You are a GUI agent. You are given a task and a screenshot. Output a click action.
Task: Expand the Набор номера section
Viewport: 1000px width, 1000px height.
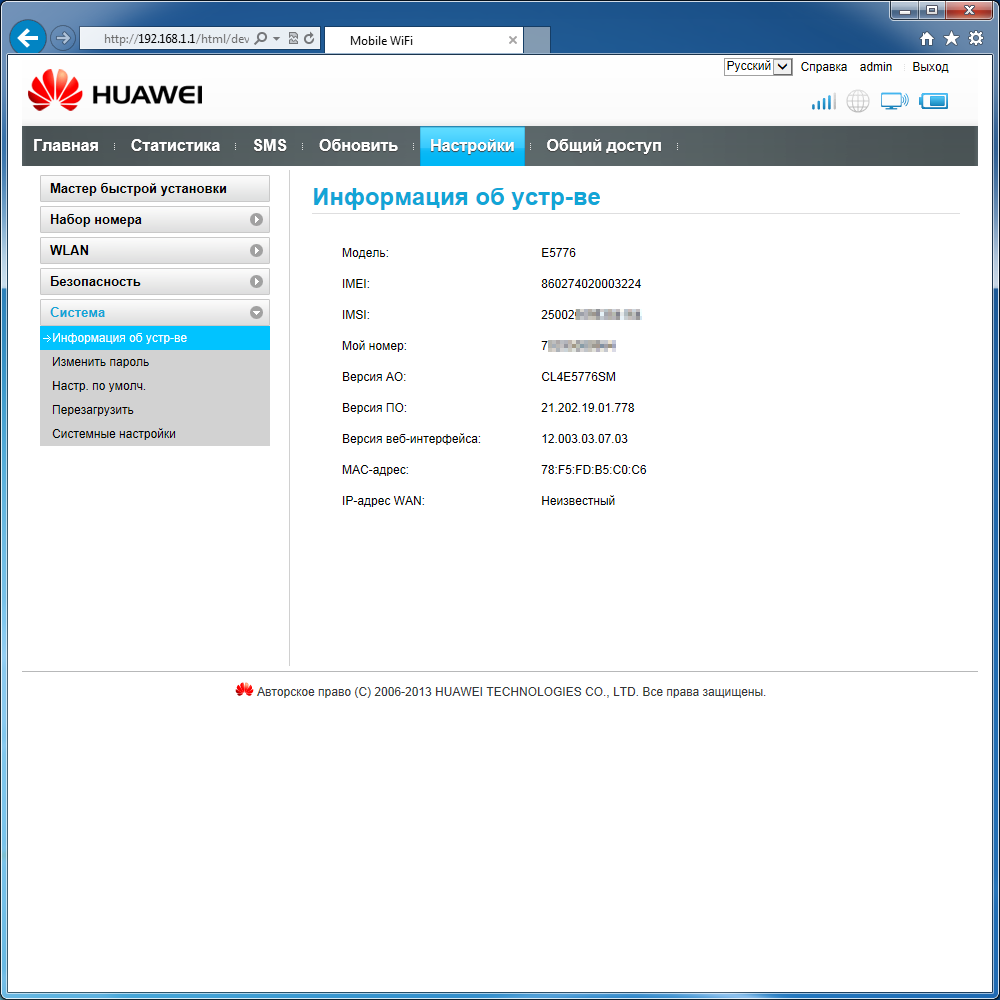(155, 219)
